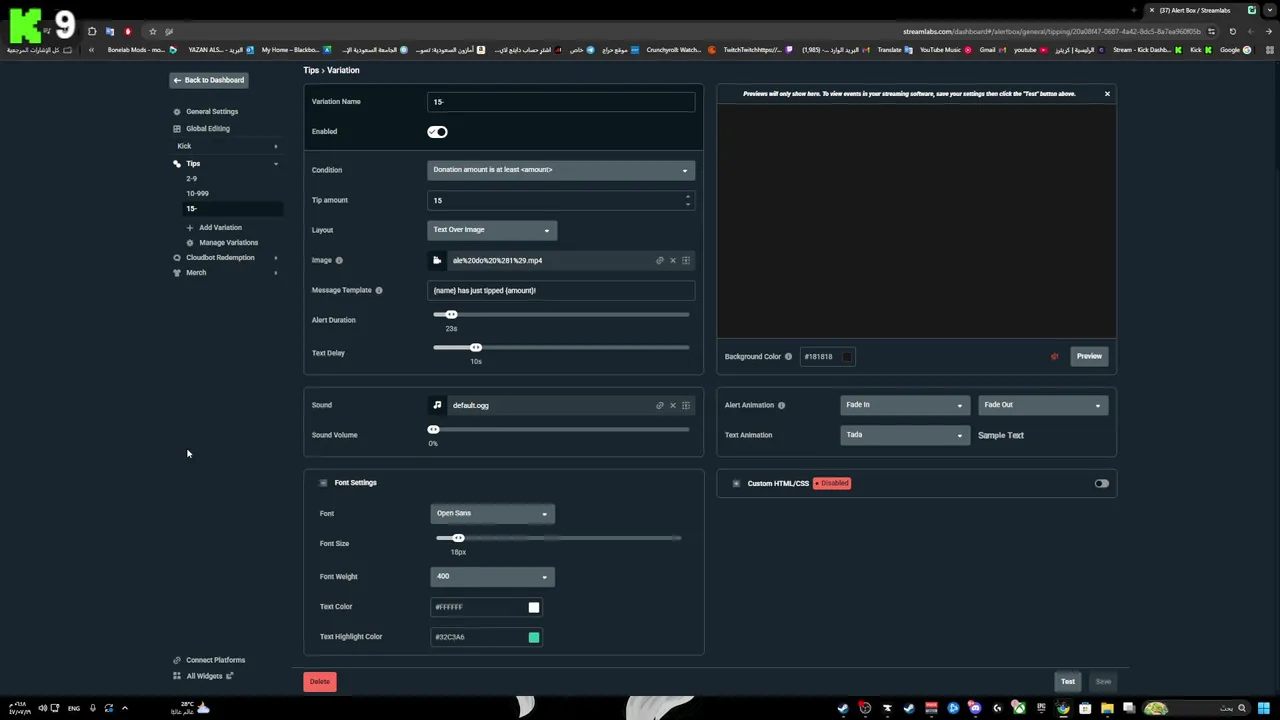This screenshot has width=1280, height=720.
Task: Open File Explorer folder from the taskbar
Action: (1107, 708)
